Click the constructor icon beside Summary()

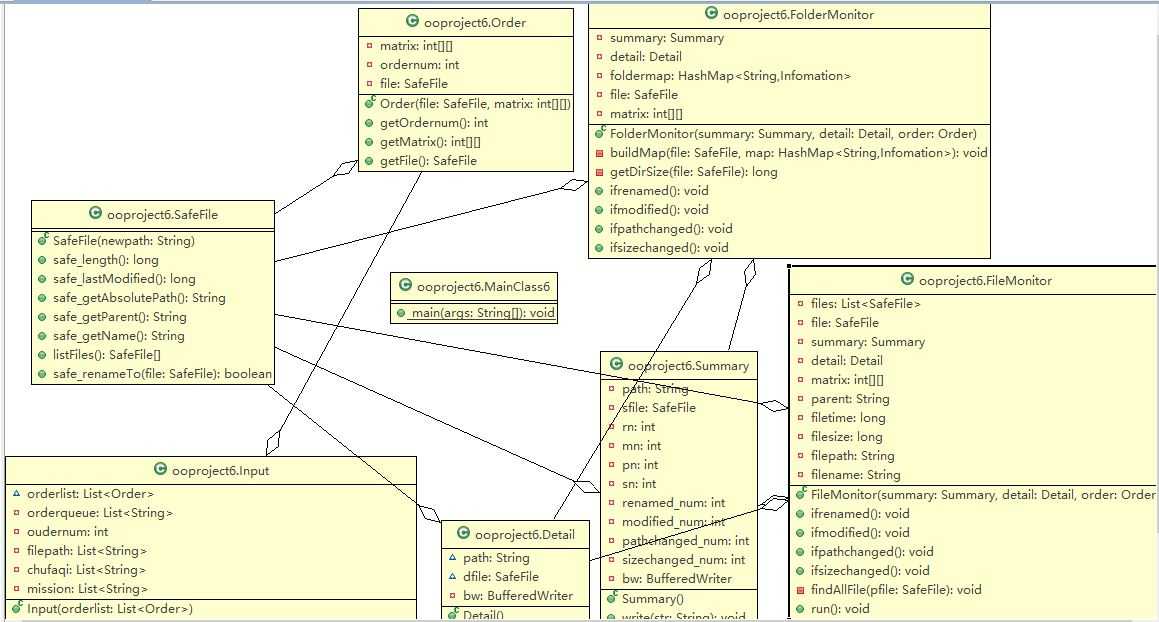pyautogui.click(x=611, y=598)
